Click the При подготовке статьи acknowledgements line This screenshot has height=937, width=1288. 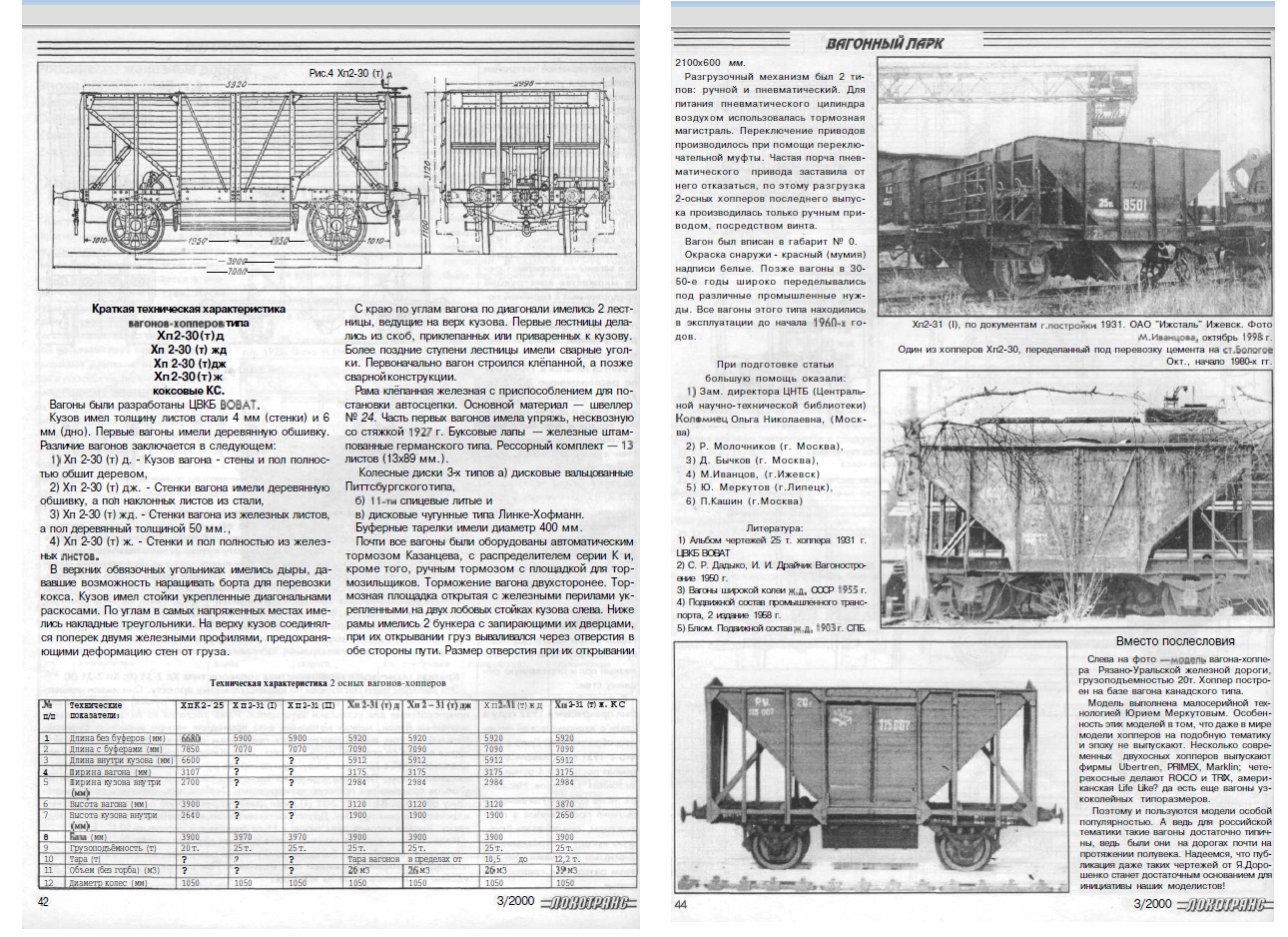[774, 366]
